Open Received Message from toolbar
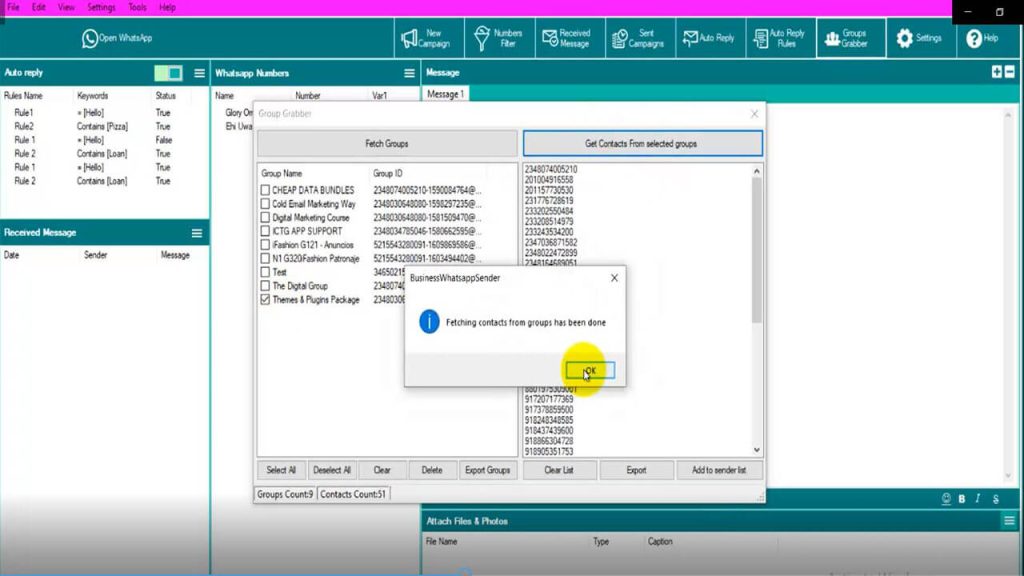The height and width of the screenshot is (576, 1024). [566, 38]
